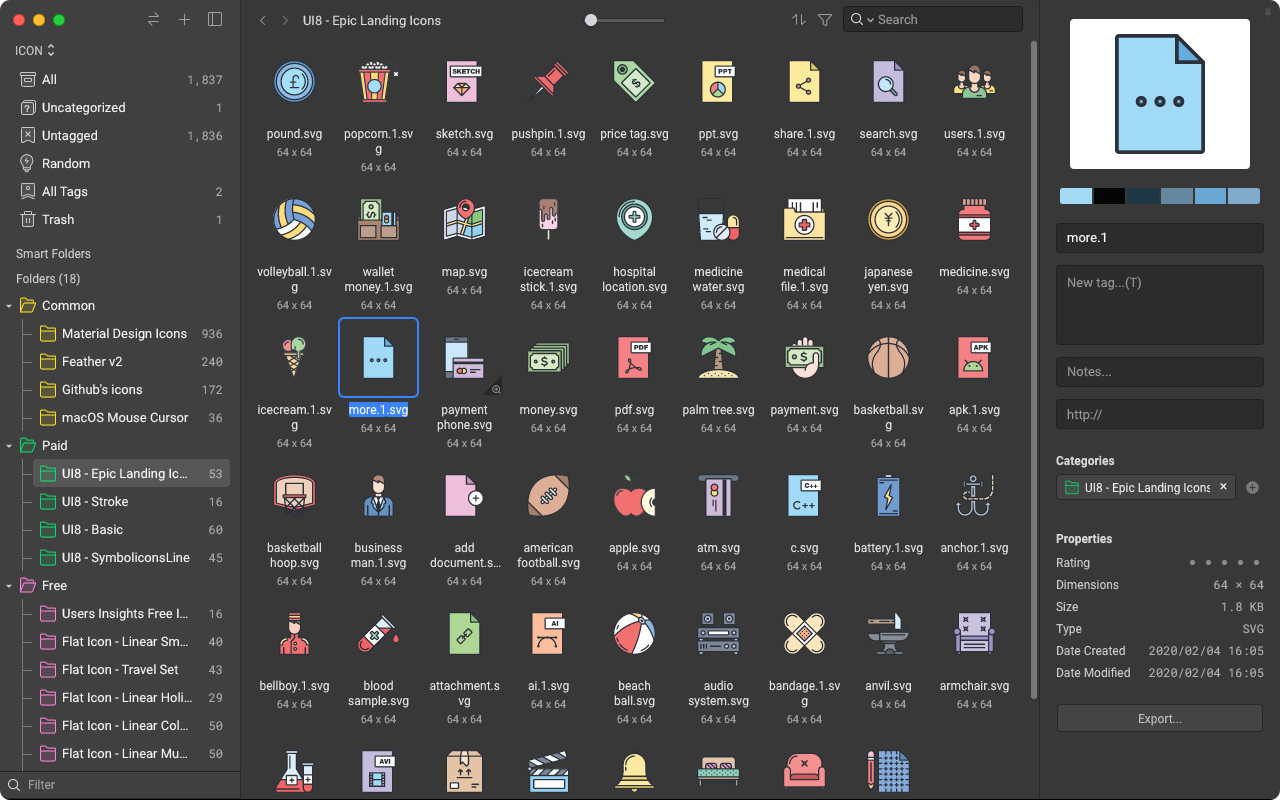Viewport: 1280px width, 800px height.
Task: Collapse the Common folders group
Action: (x=8, y=305)
